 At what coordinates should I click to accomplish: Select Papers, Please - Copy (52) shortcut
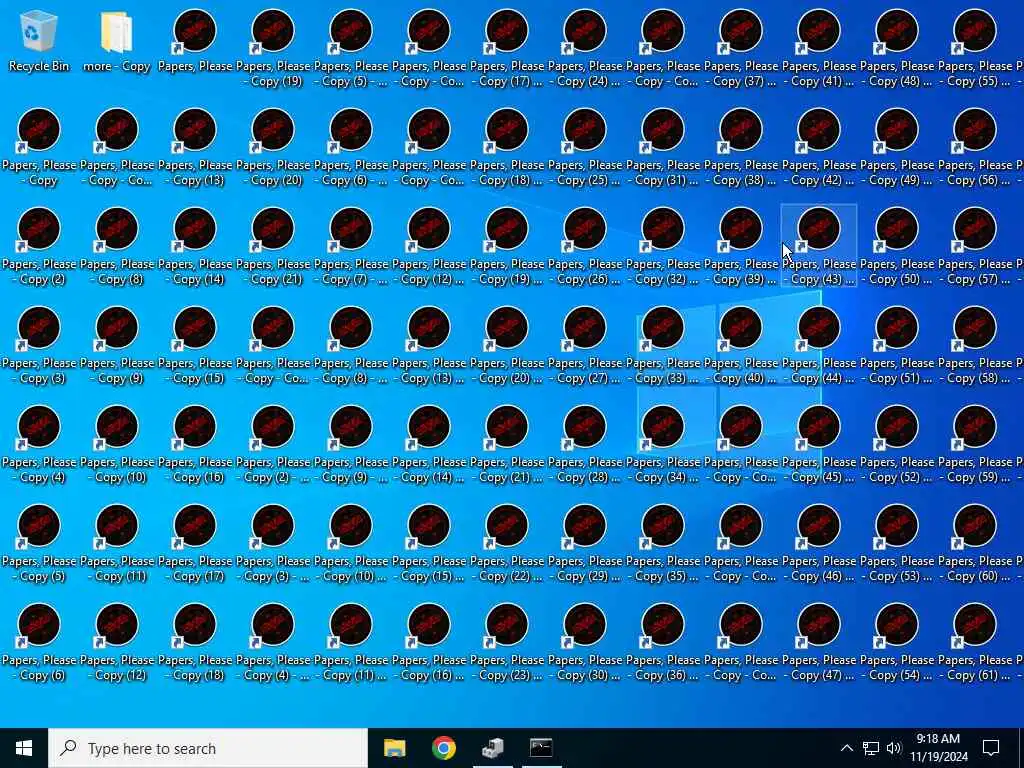897,445
